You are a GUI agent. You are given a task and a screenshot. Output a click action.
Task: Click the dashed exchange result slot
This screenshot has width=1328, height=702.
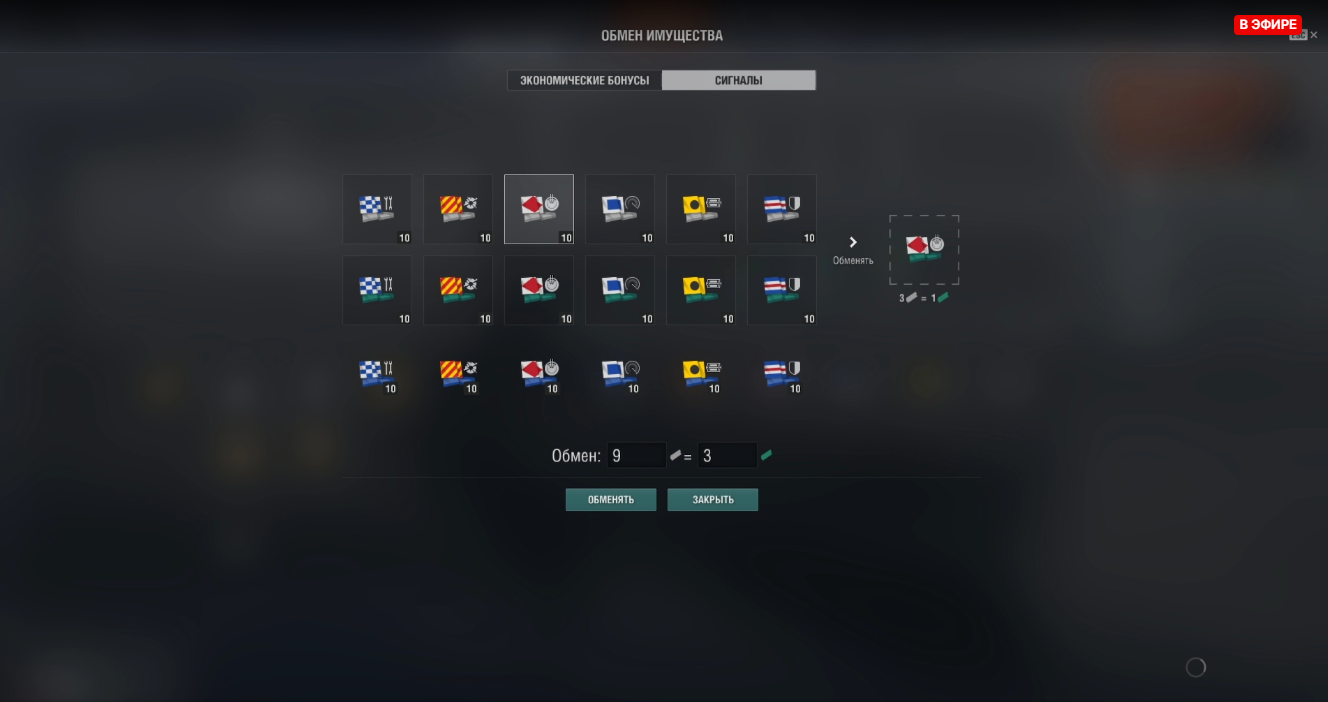point(924,250)
